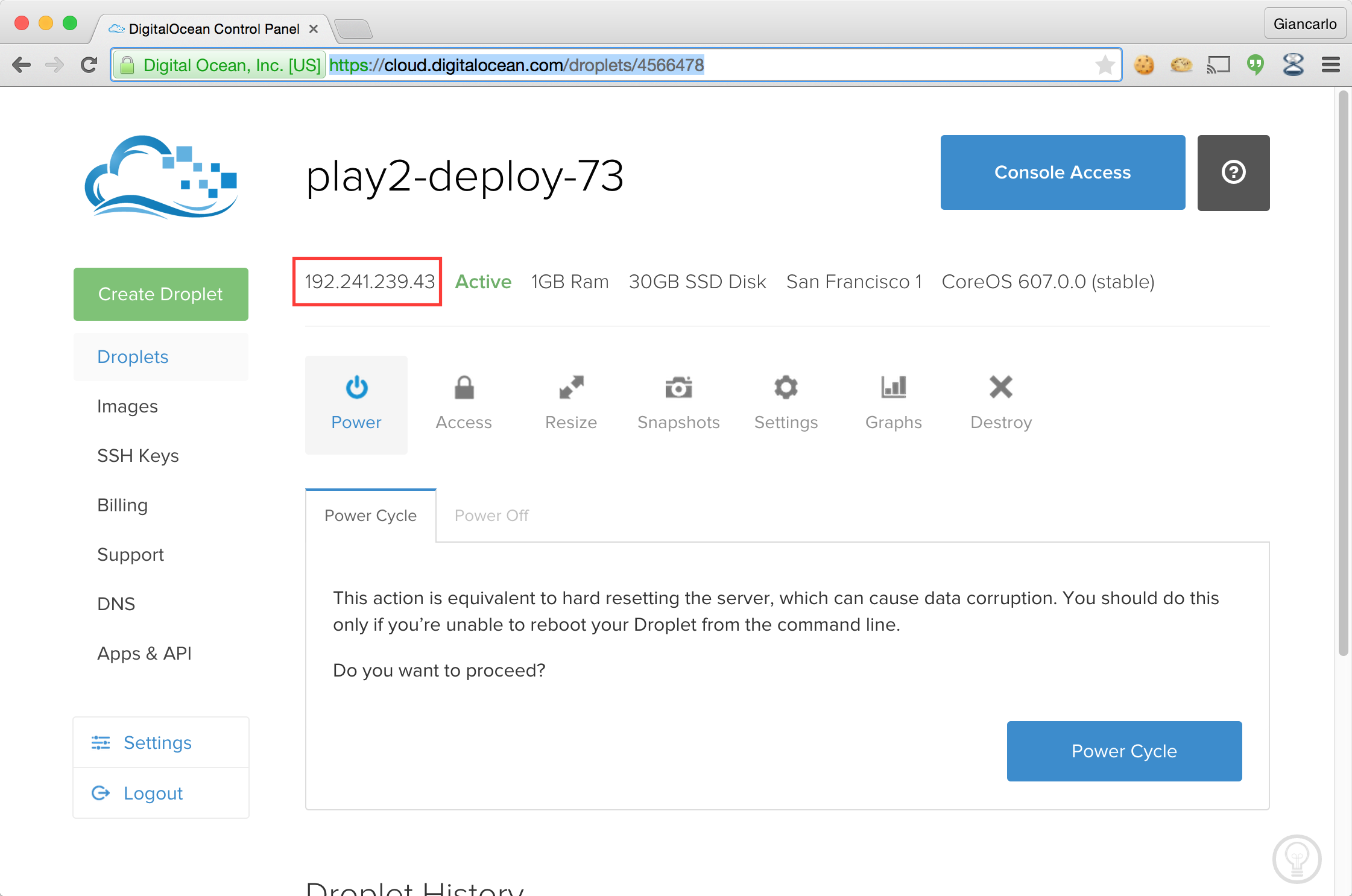This screenshot has height=896, width=1352.
Task: Open the Cast screen icon
Action: click(1218, 65)
